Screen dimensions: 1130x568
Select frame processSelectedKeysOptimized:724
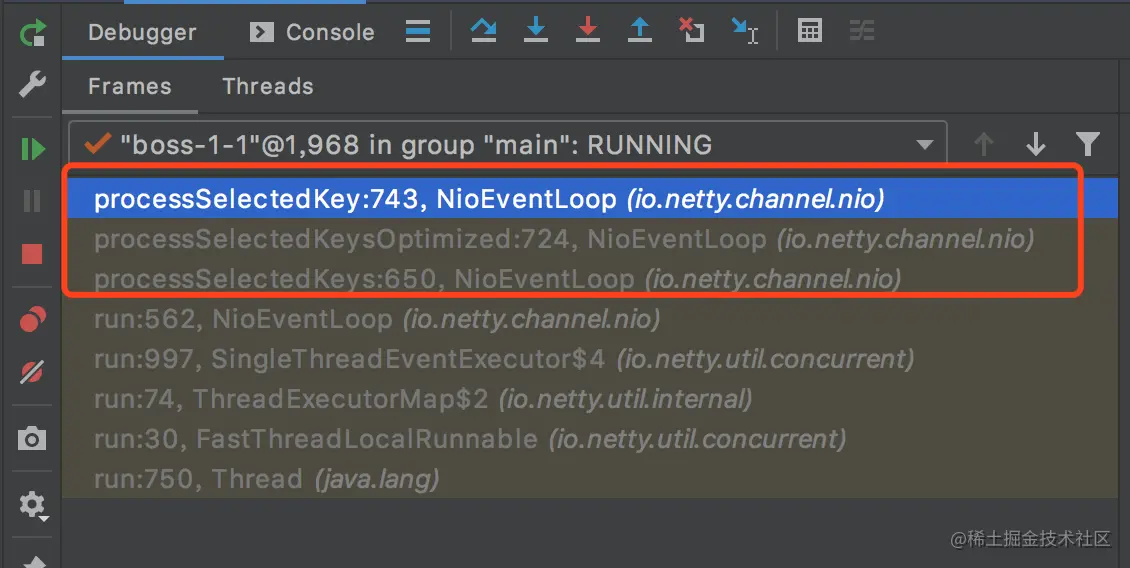click(590, 239)
